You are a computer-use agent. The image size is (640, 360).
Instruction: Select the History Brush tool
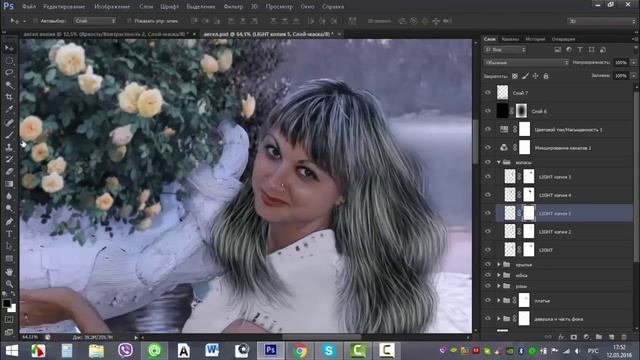tap(9, 159)
